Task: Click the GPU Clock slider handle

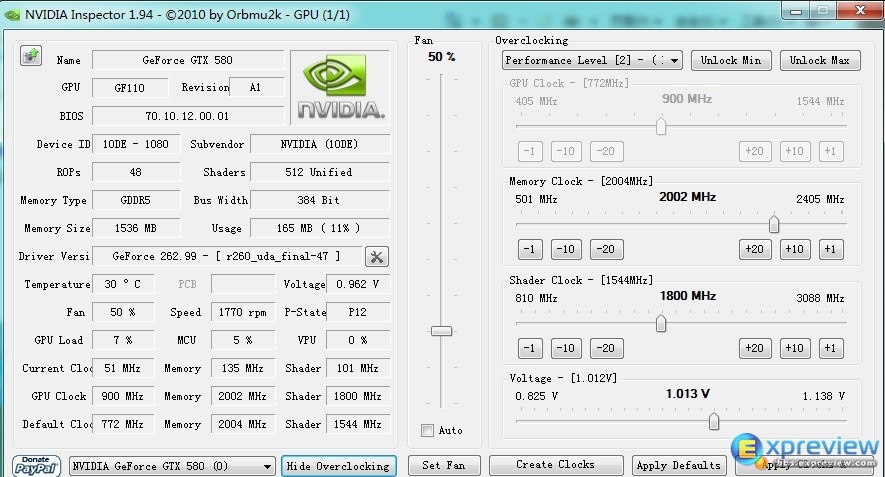Action: point(661,126)
